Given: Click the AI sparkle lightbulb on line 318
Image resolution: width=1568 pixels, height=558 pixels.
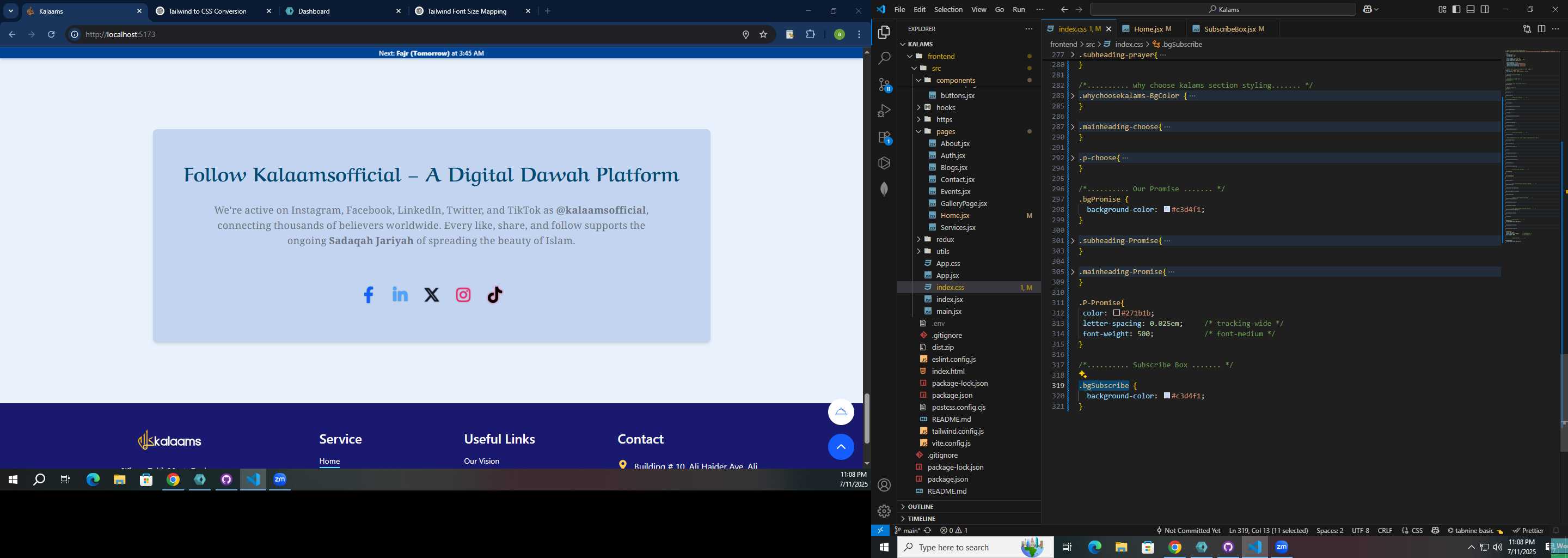Looking at the screenshot, I should pos(1082,375).
